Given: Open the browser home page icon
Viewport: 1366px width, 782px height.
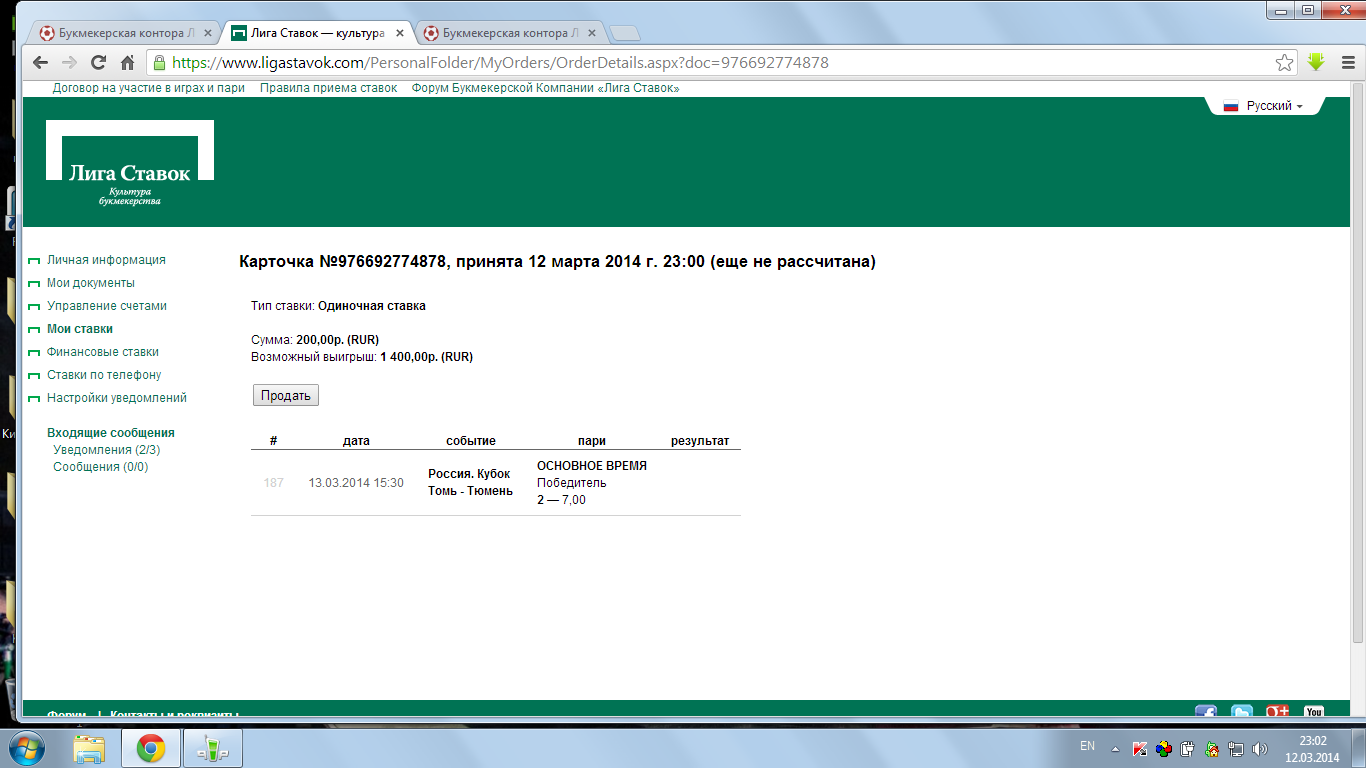Looking at the screenshot, I should (x=127, y=62).
